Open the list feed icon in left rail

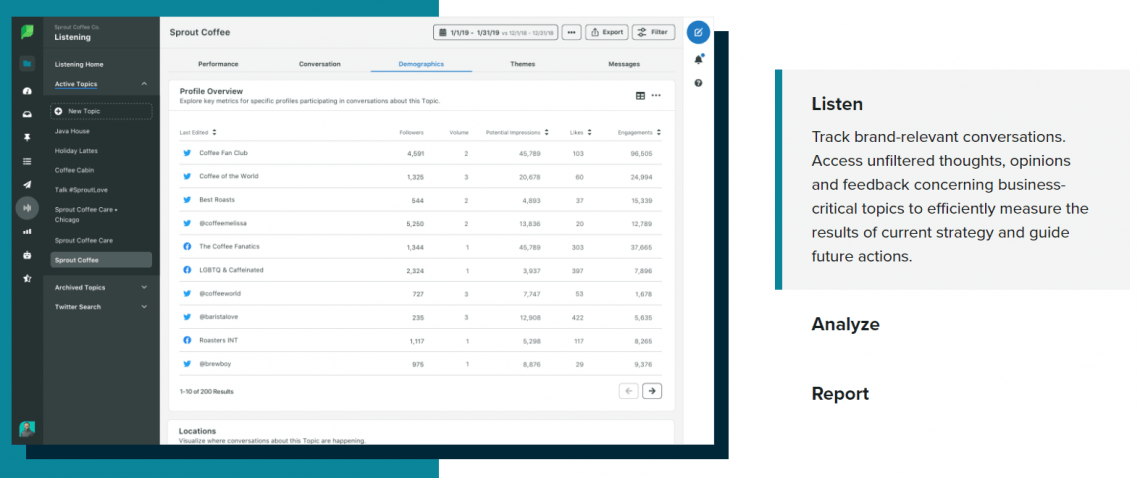(x=27, y=161)
